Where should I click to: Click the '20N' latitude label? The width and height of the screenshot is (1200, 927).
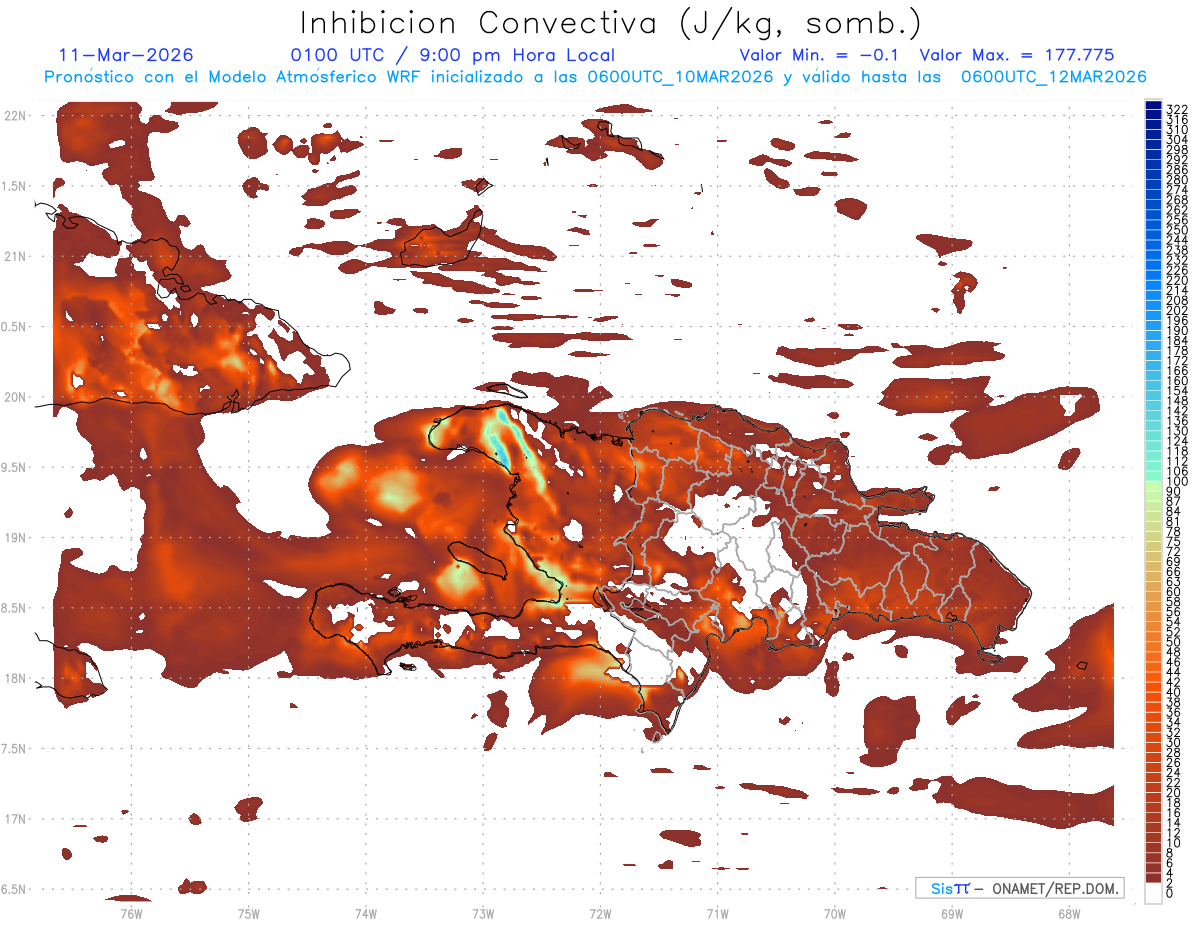click(14, 397)
